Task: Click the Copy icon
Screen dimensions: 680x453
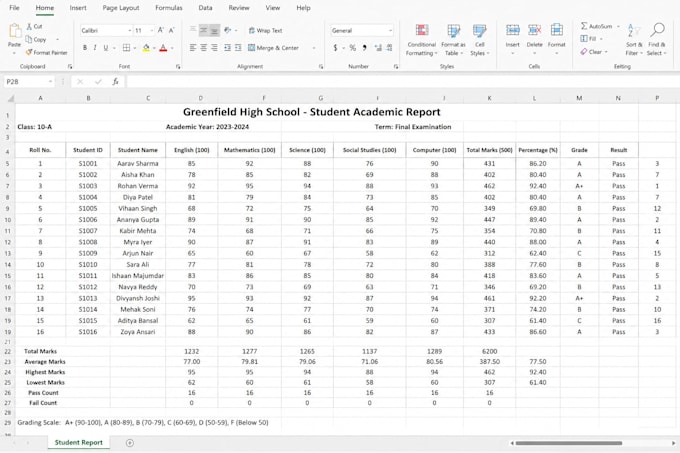Action: [29, 39]
